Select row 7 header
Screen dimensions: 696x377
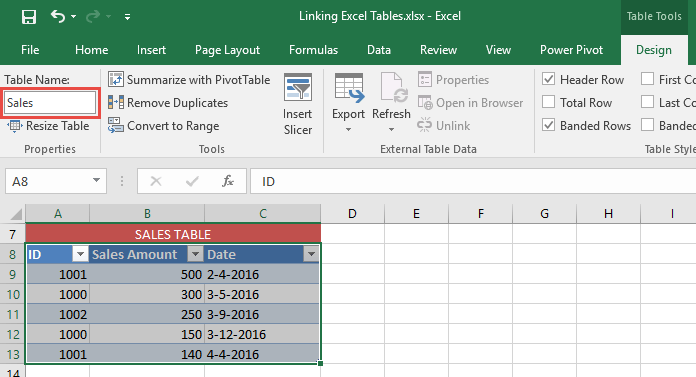(12, 234)
